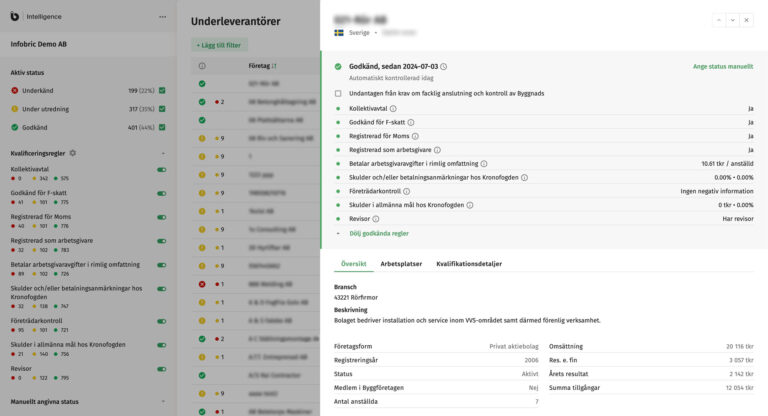Viewport: 768px width, 416px height.
Task: Click the Lägg till filter button
Action: [219, 45]
